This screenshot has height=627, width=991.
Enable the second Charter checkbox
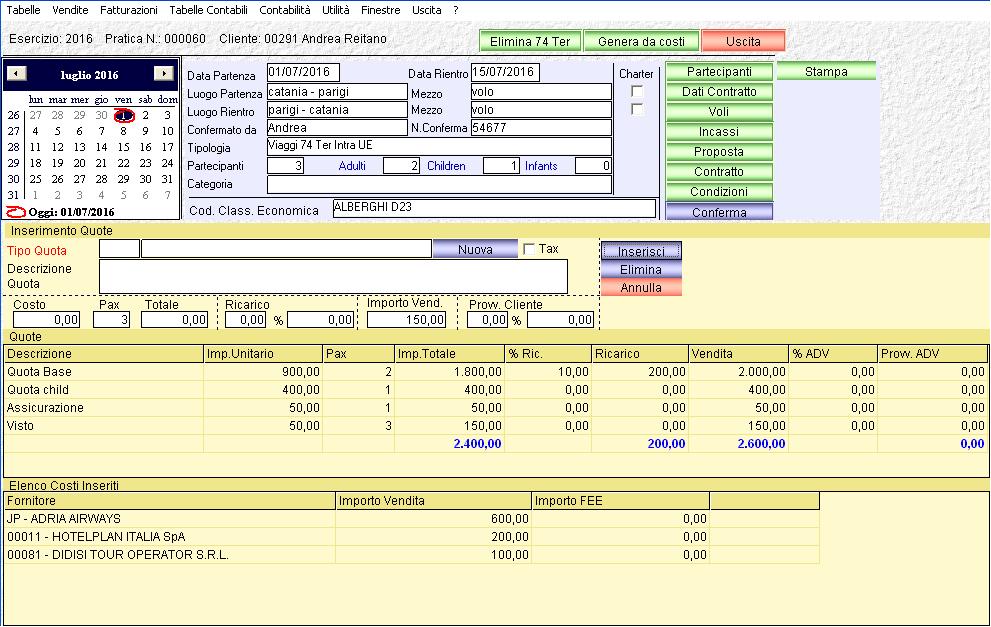coord(637,109)
